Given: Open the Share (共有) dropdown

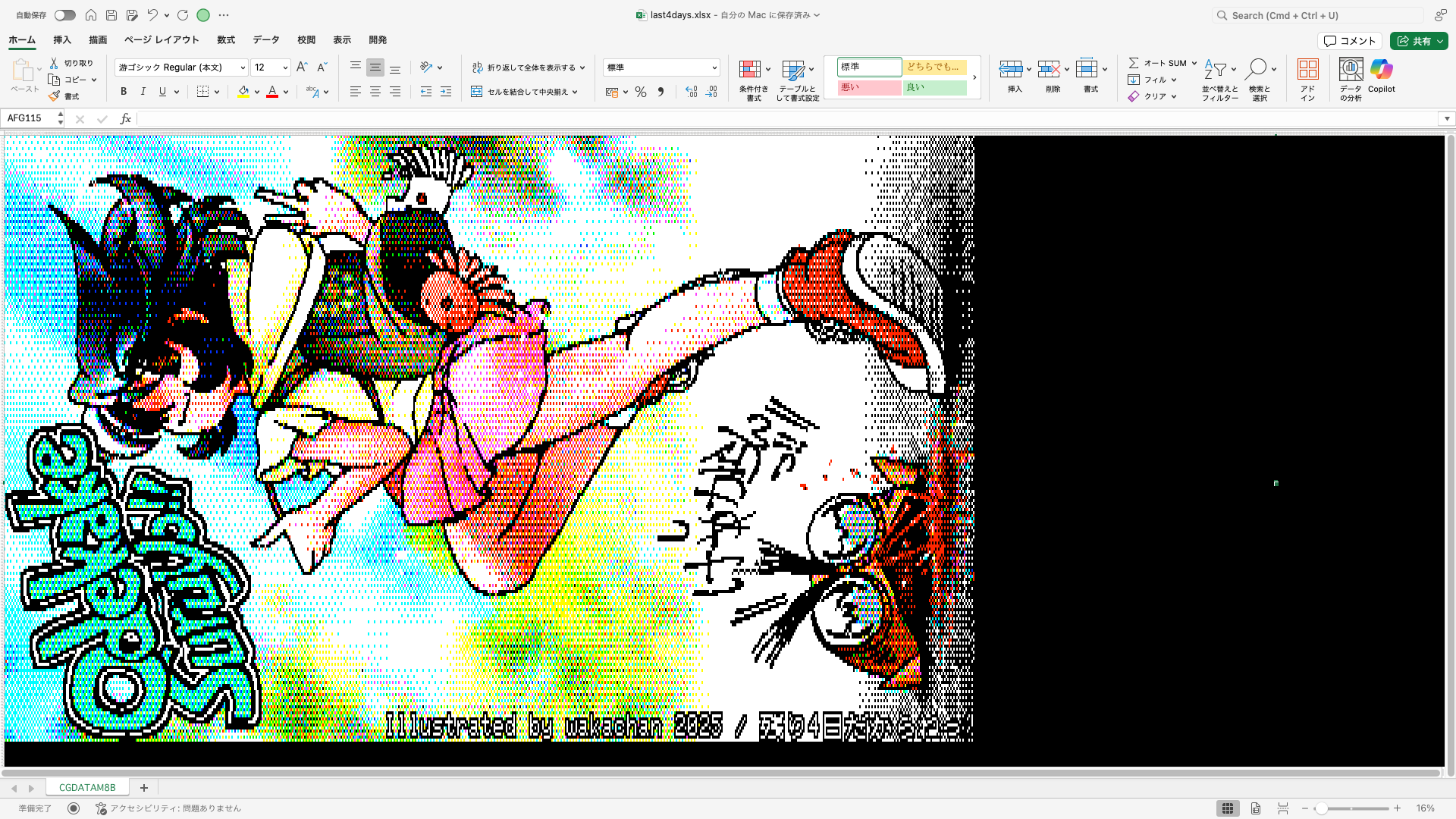Looking at the screenshot, I should (x=1419, y=41).
